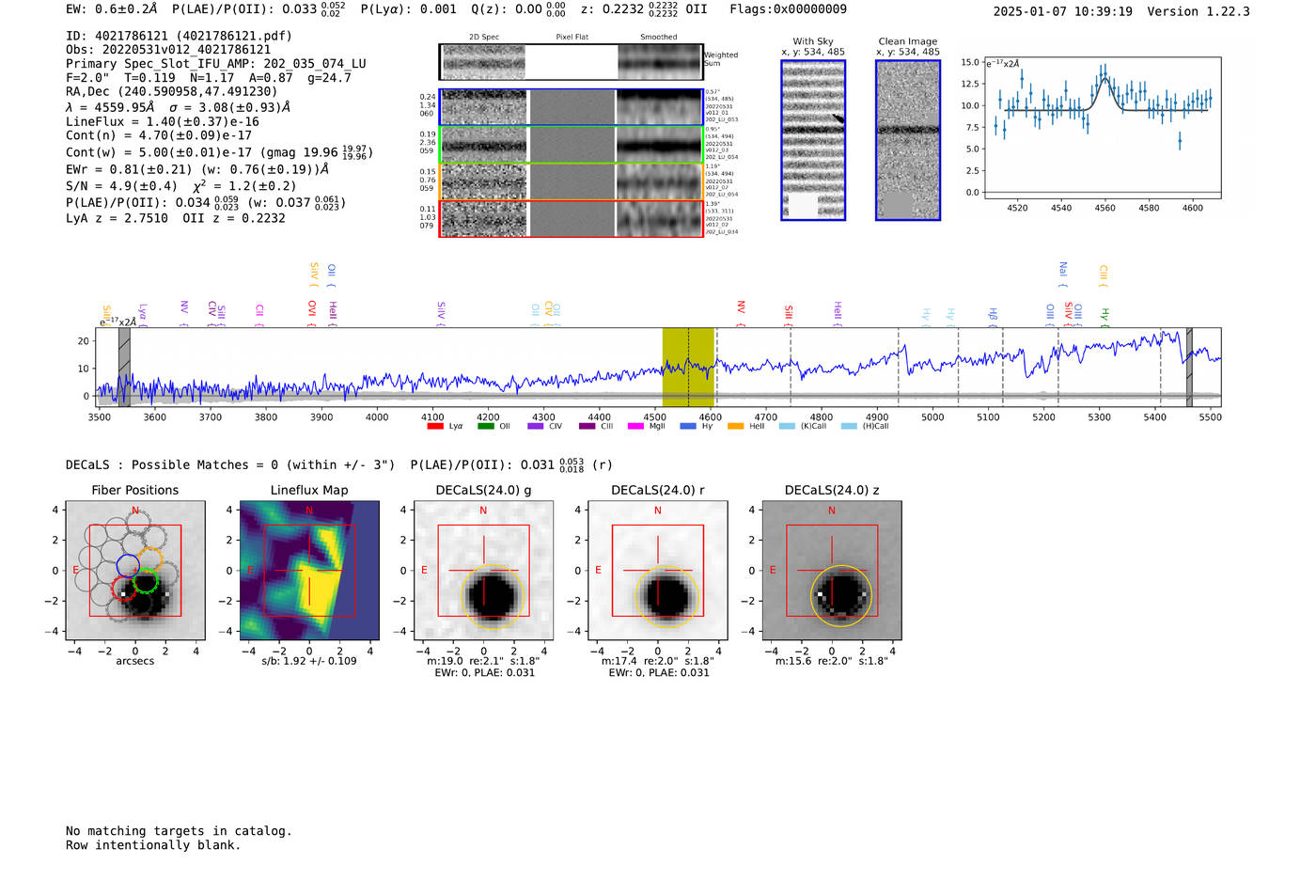The image size is (1316, 896).
Task: Click the 'LineFlux = 1.40(±0.37)e-16' value
Action: point(163,121)
